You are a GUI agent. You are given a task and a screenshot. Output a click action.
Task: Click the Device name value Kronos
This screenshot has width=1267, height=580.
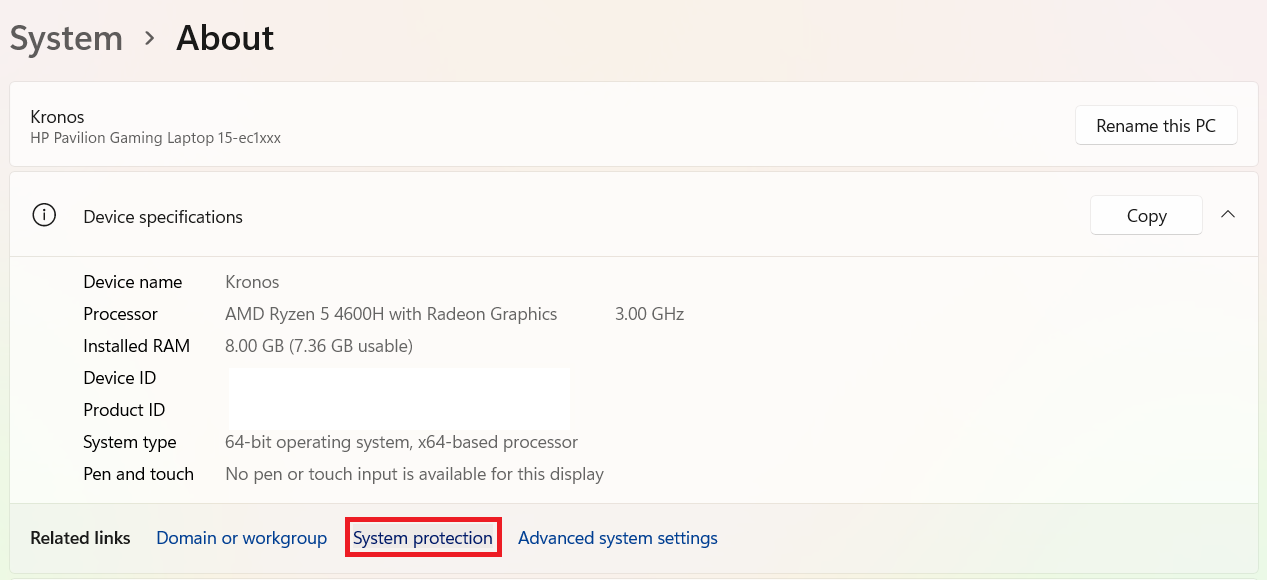252,282
